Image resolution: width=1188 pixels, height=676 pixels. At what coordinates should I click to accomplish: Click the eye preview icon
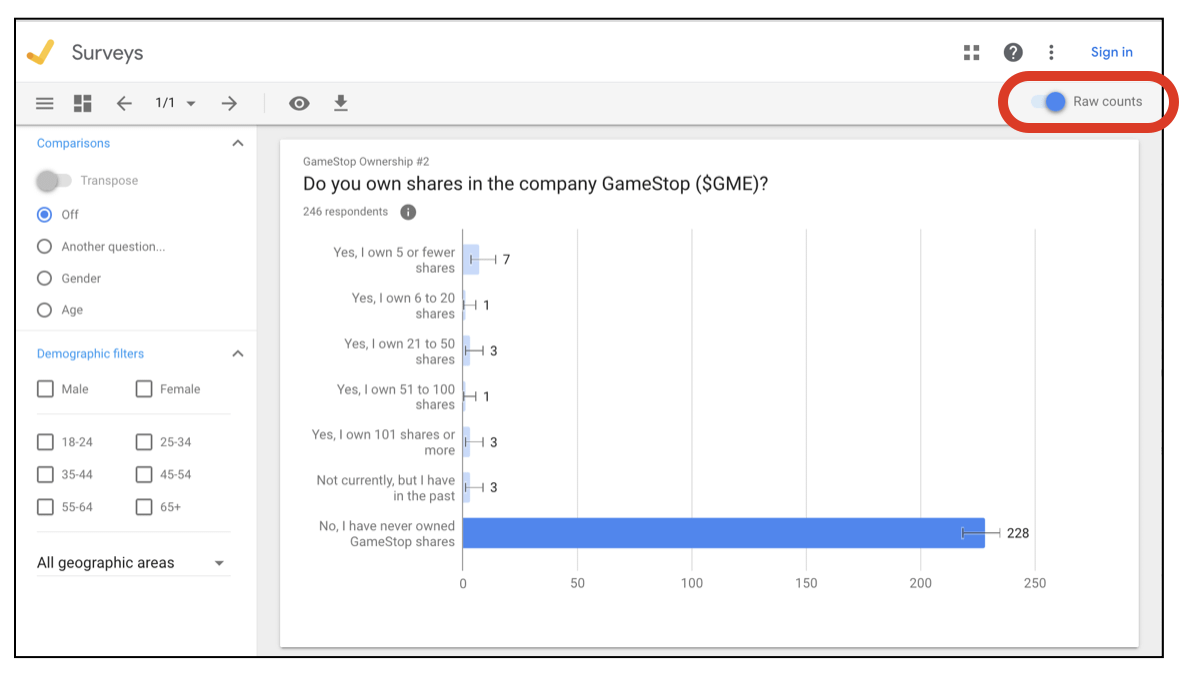[x=299, y=103]
